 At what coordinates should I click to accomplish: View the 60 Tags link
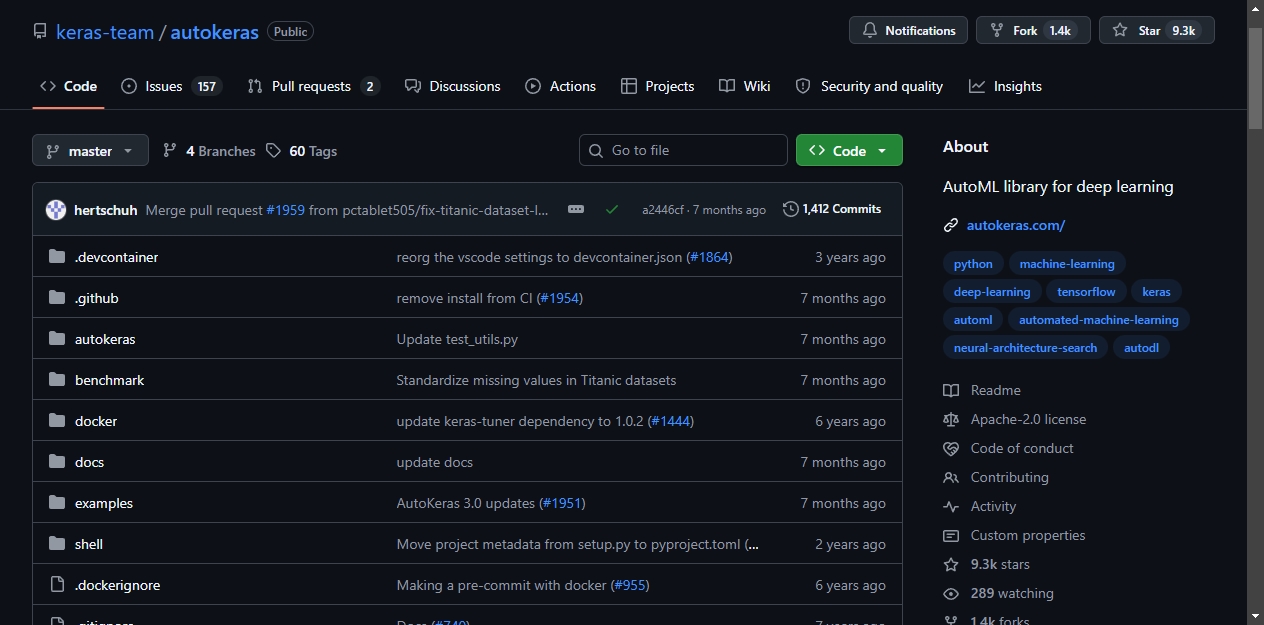coord(301,151)
